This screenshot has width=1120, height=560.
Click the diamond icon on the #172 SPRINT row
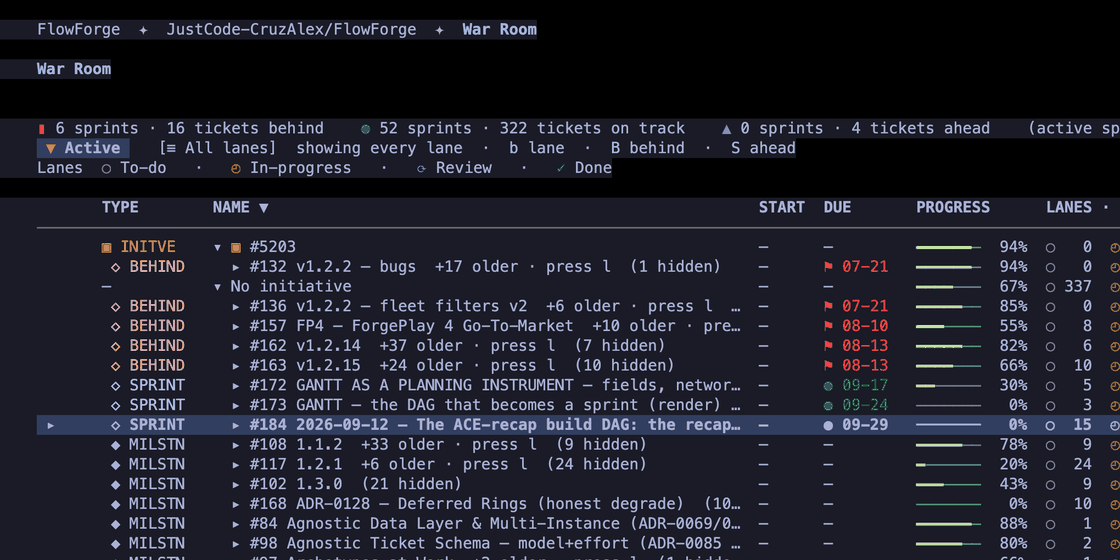(x=116, y=386)
